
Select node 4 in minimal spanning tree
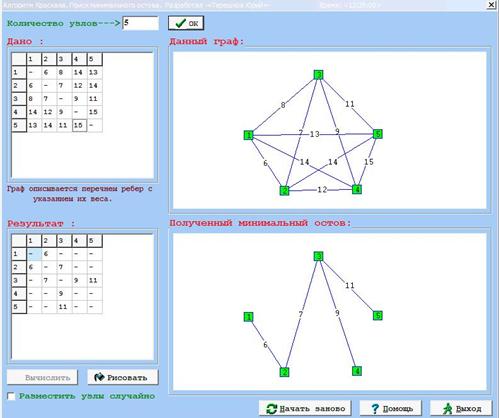coord(357,371)
